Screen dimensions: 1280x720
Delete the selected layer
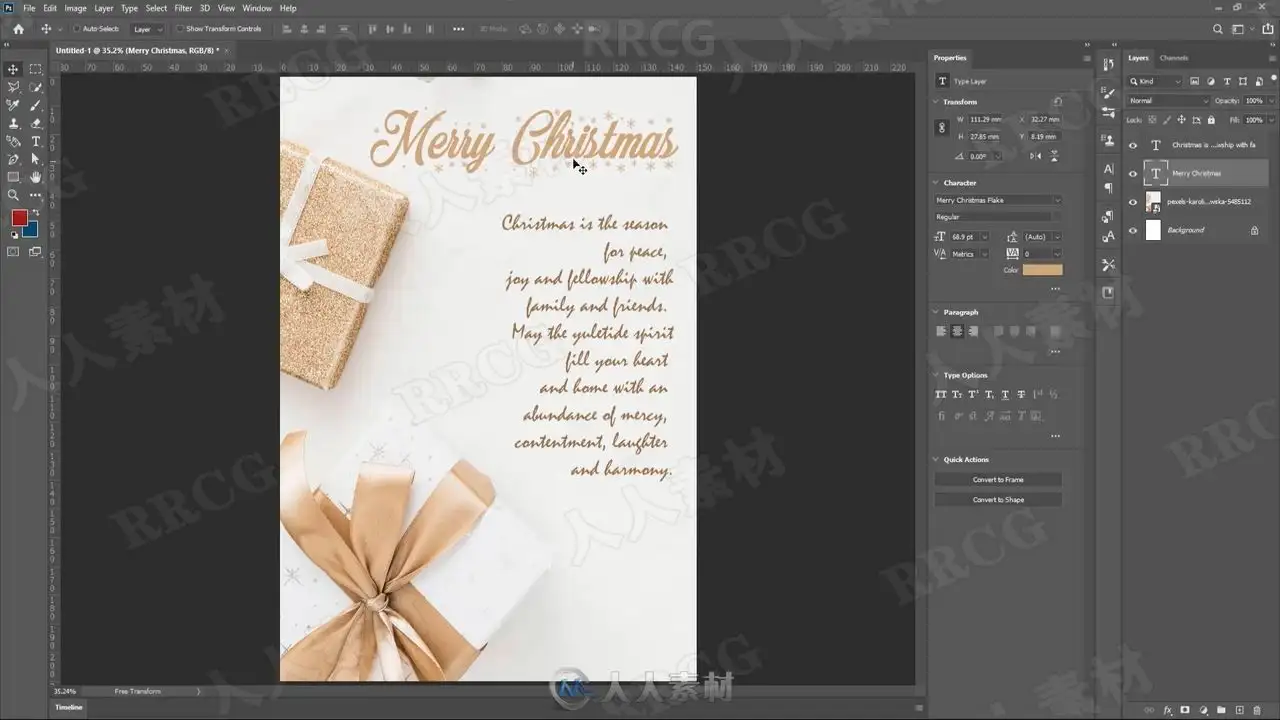click(x=1257, y=710)
